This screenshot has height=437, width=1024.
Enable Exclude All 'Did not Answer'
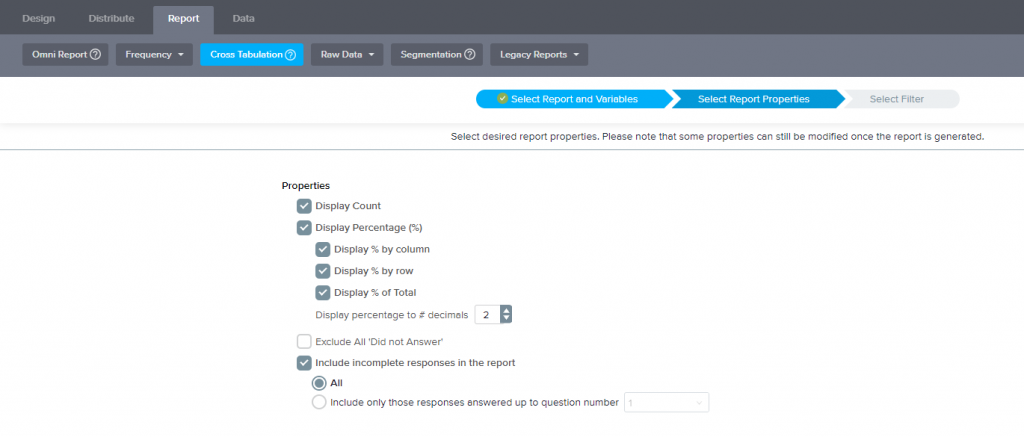[x=304, y=342]
